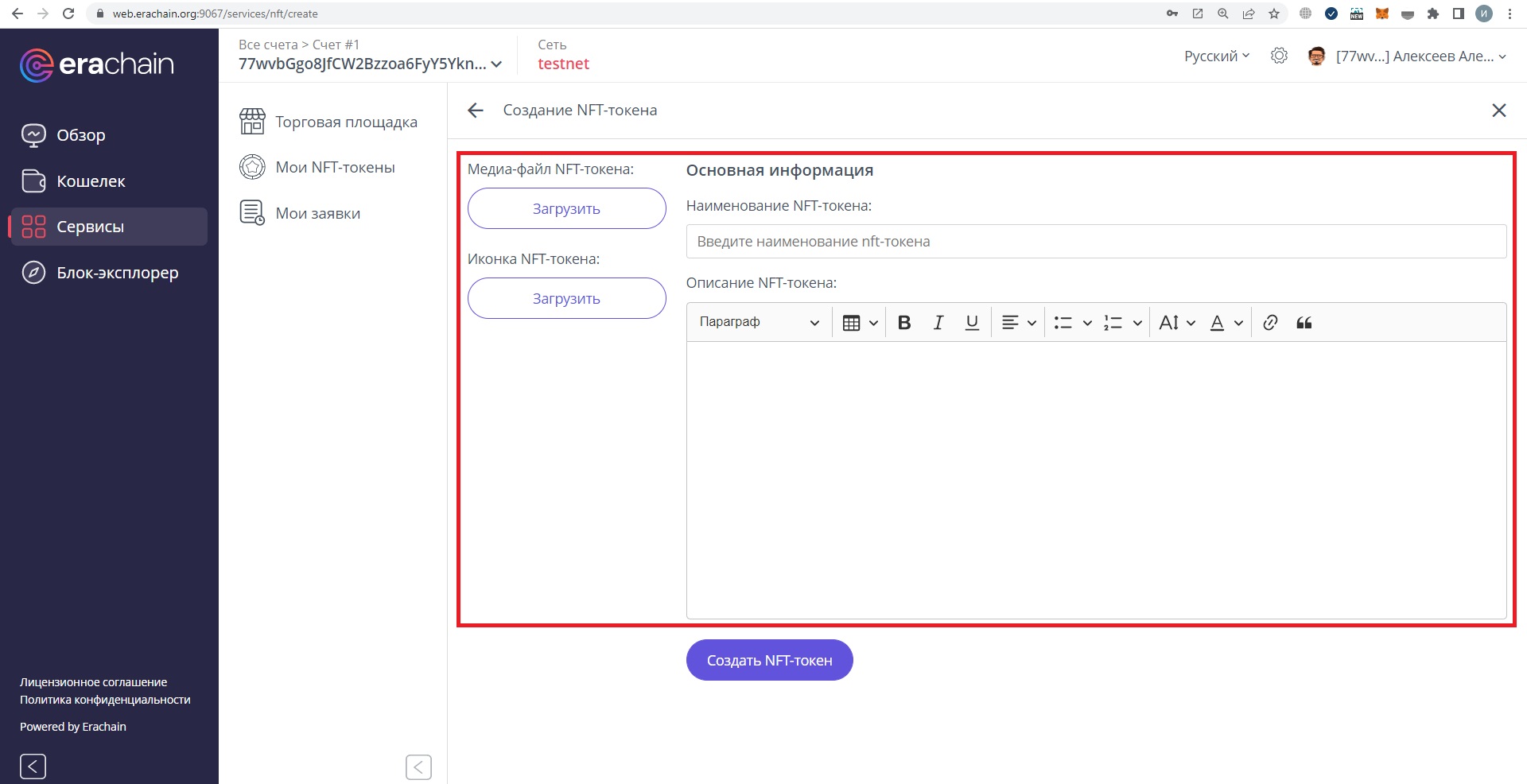Toggle italic formatting in description editor

coord(938,323)
